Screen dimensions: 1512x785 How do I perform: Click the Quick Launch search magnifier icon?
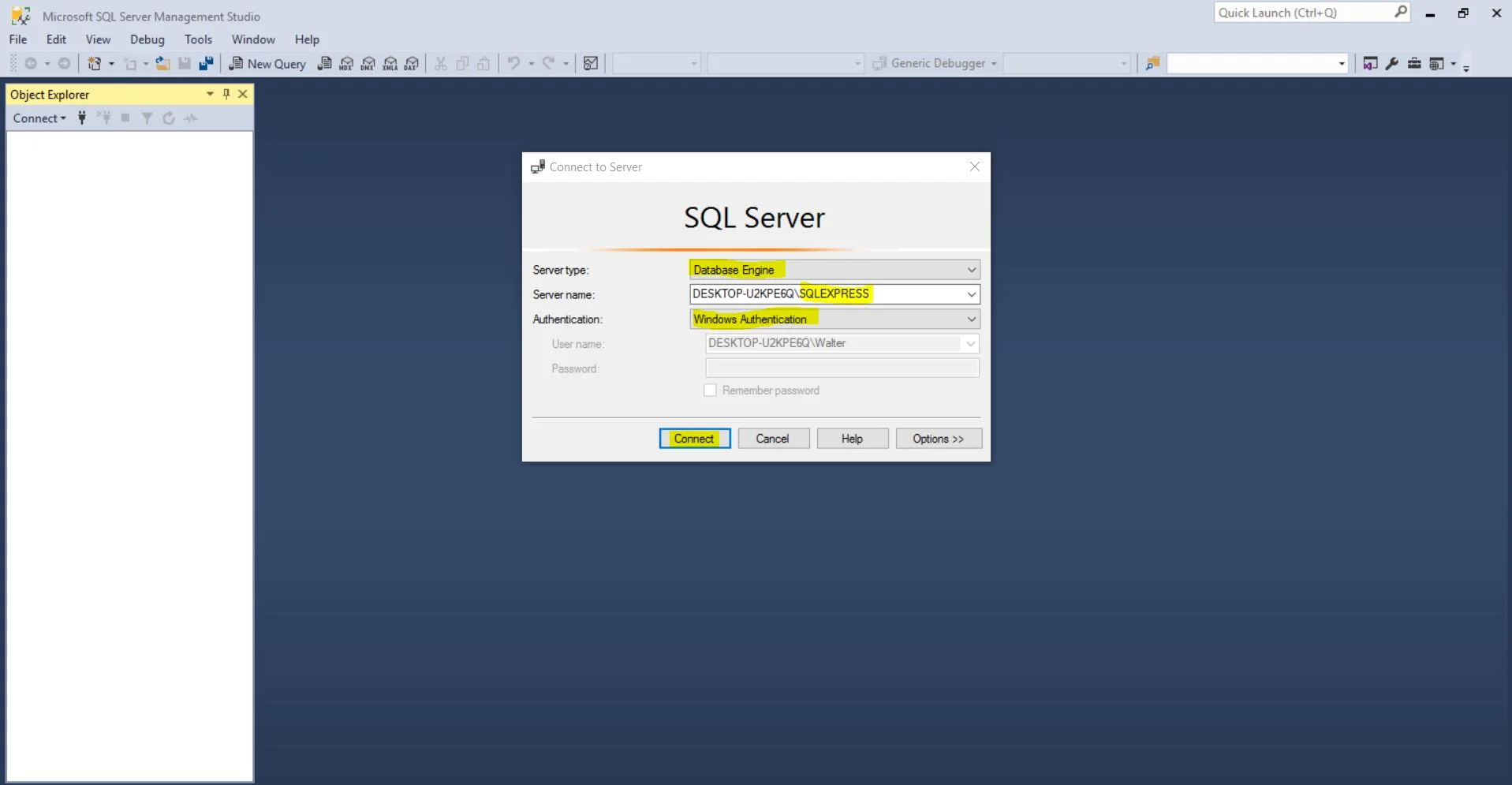pyautogui.click(x=1401, y=12)
